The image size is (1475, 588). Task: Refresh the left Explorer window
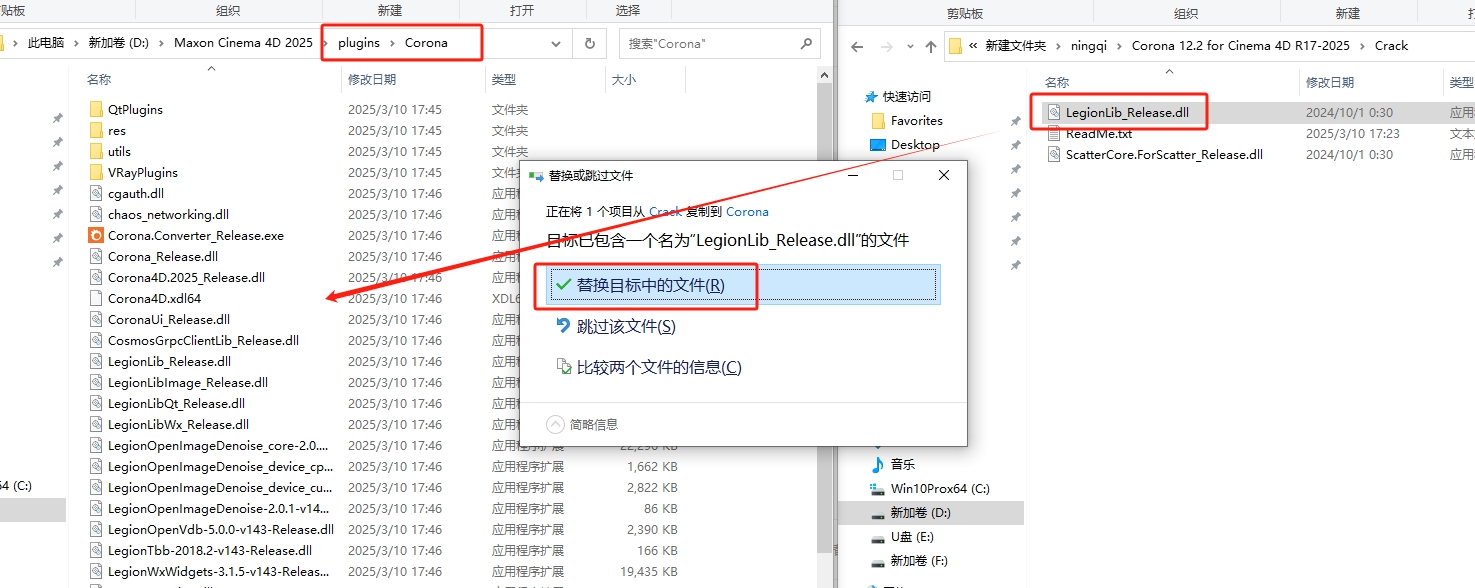[x=590, y=44]
